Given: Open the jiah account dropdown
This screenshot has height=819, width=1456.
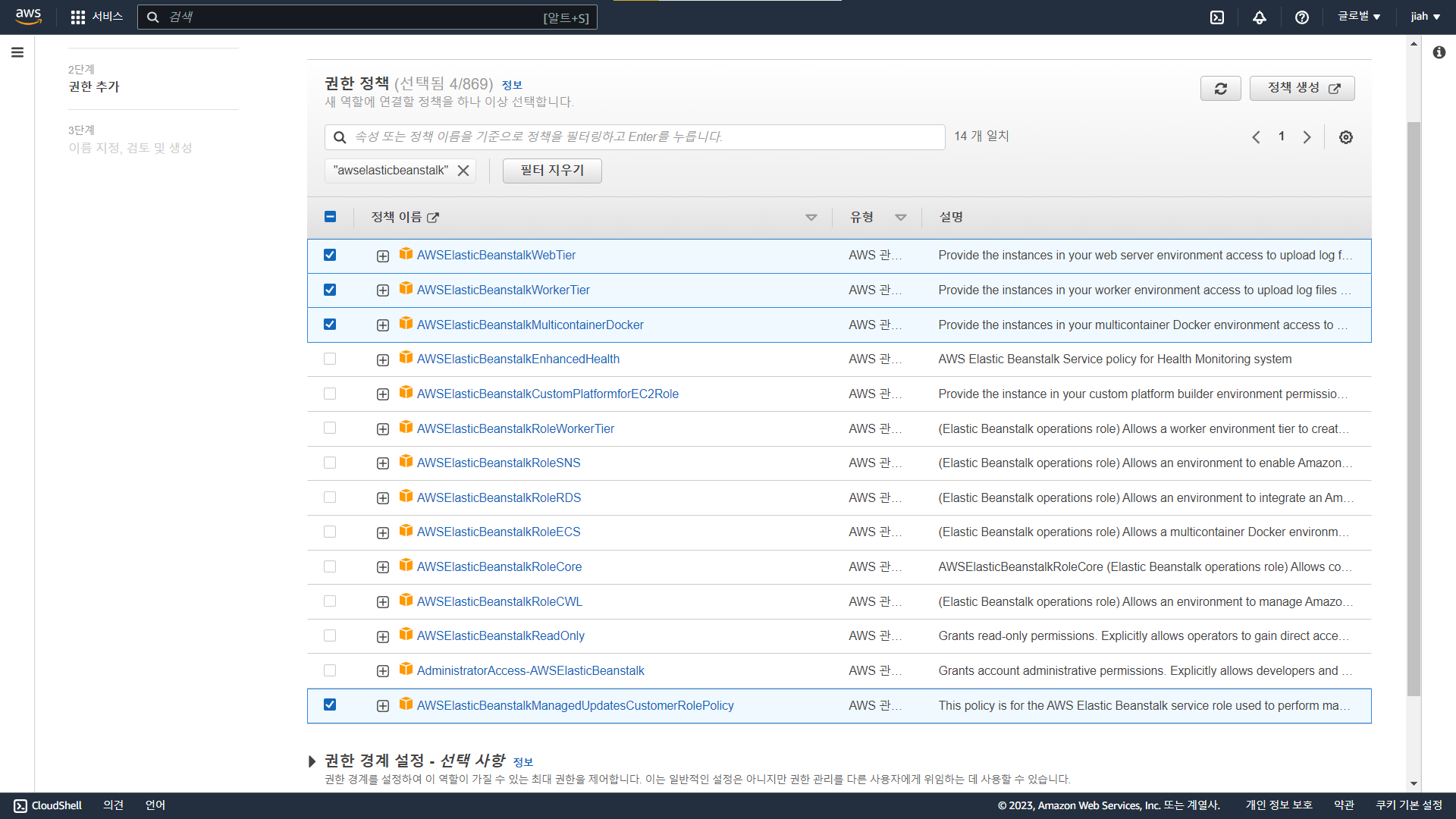Looking at the screenshot, I should (1426, 17).
